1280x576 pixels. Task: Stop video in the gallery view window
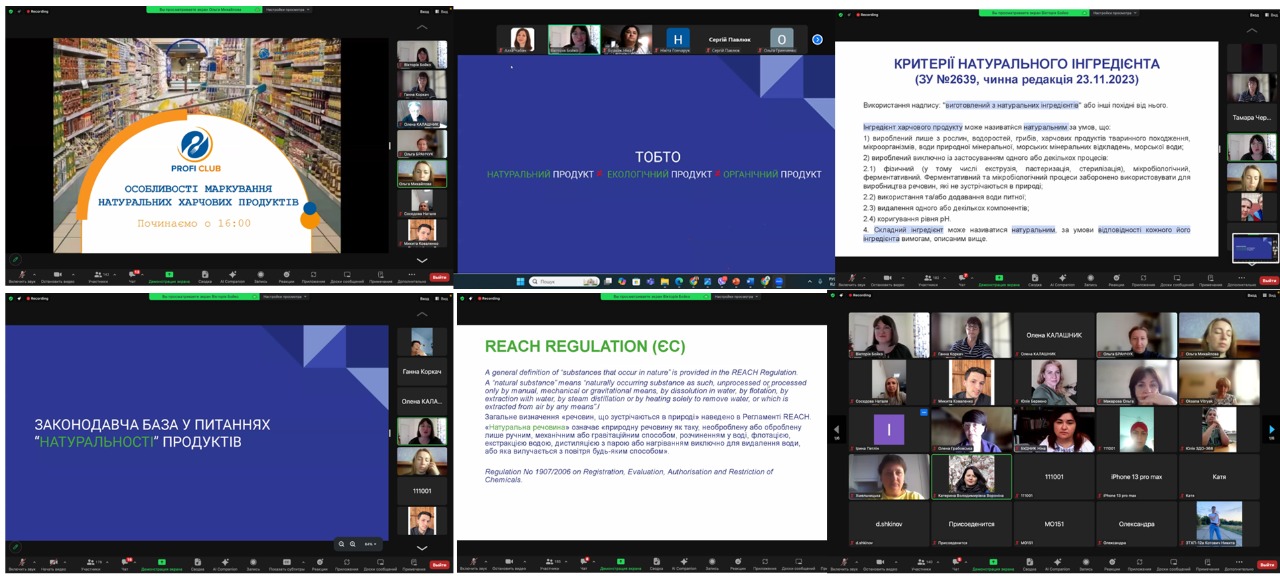point(880,565)
